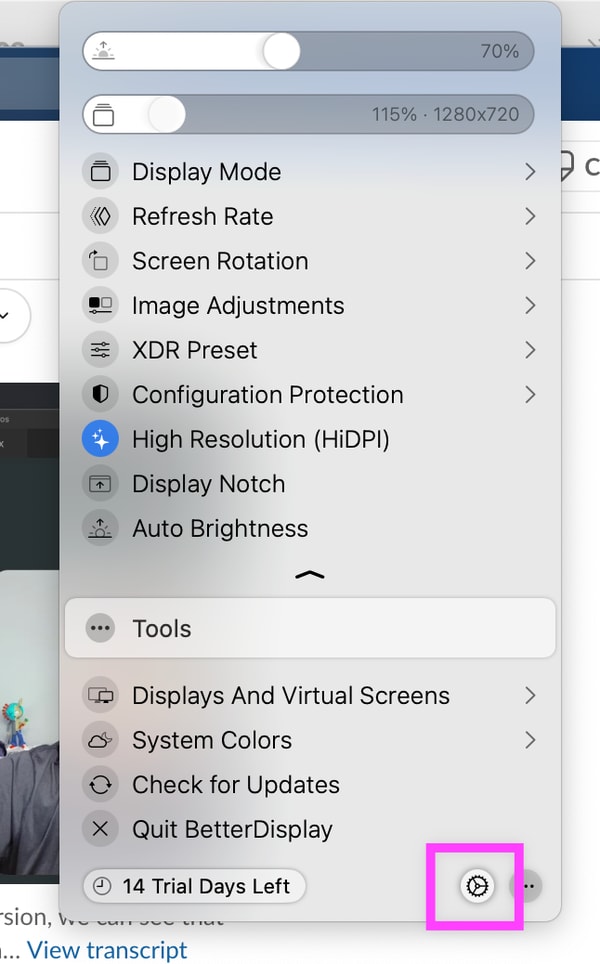Click the Image Adjustments icon
600x964 pixels.
point(100,306)
